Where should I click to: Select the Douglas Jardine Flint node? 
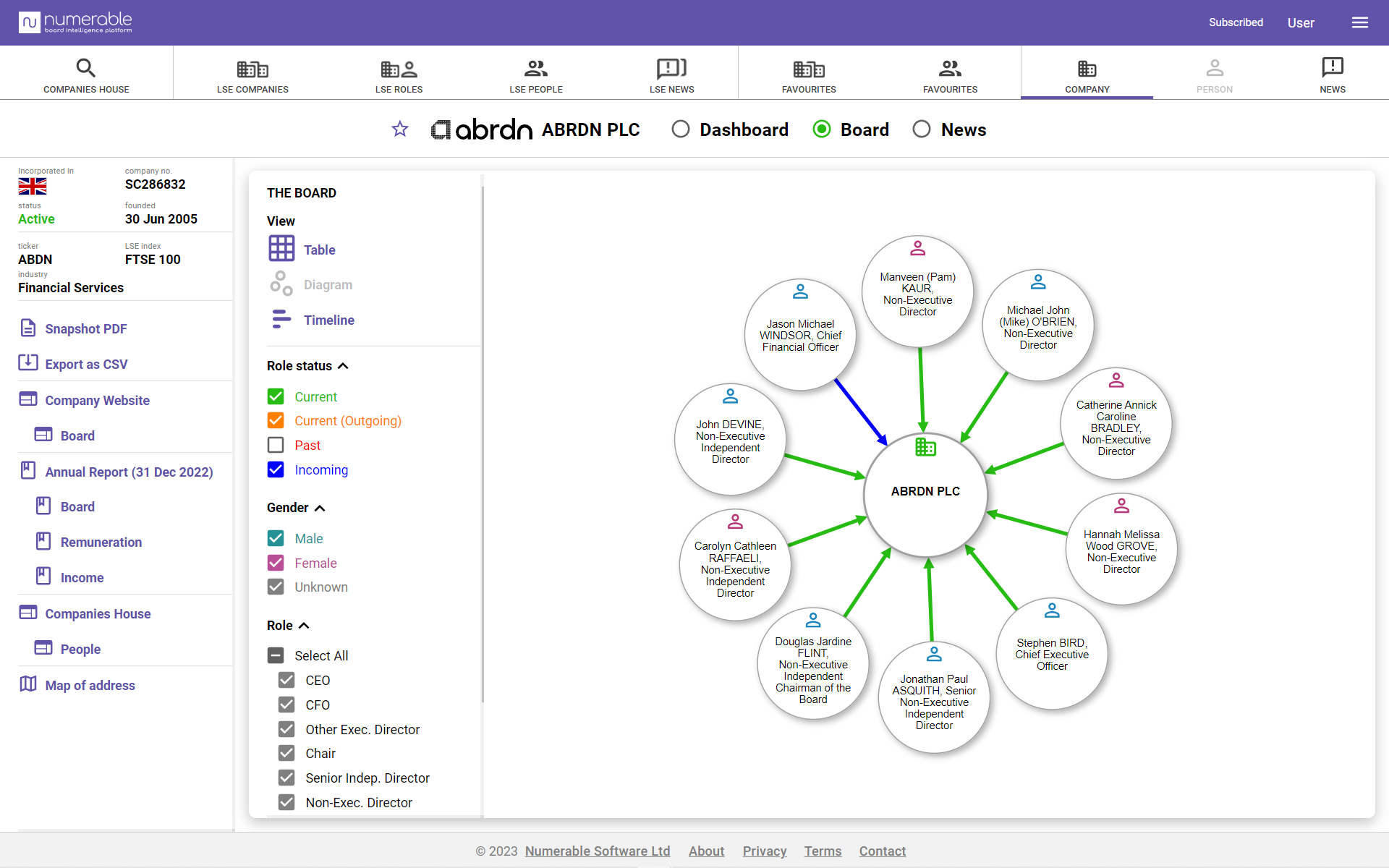[813, 663]
